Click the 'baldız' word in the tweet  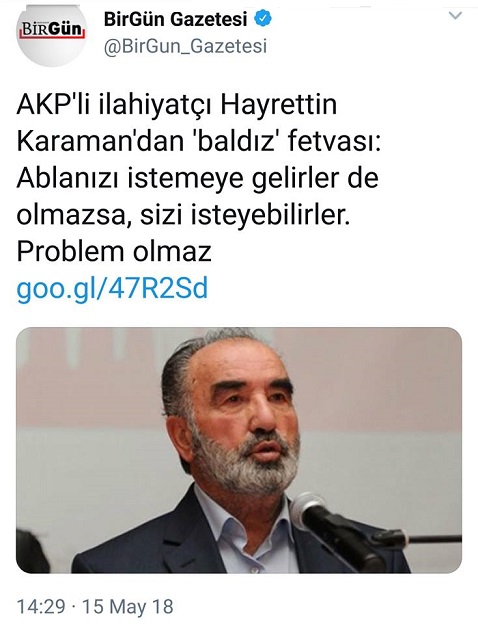pos(237,141)
